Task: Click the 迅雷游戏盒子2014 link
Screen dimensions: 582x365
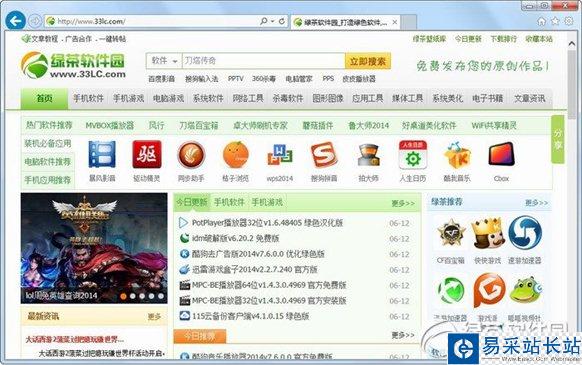Action: (255, 270)
